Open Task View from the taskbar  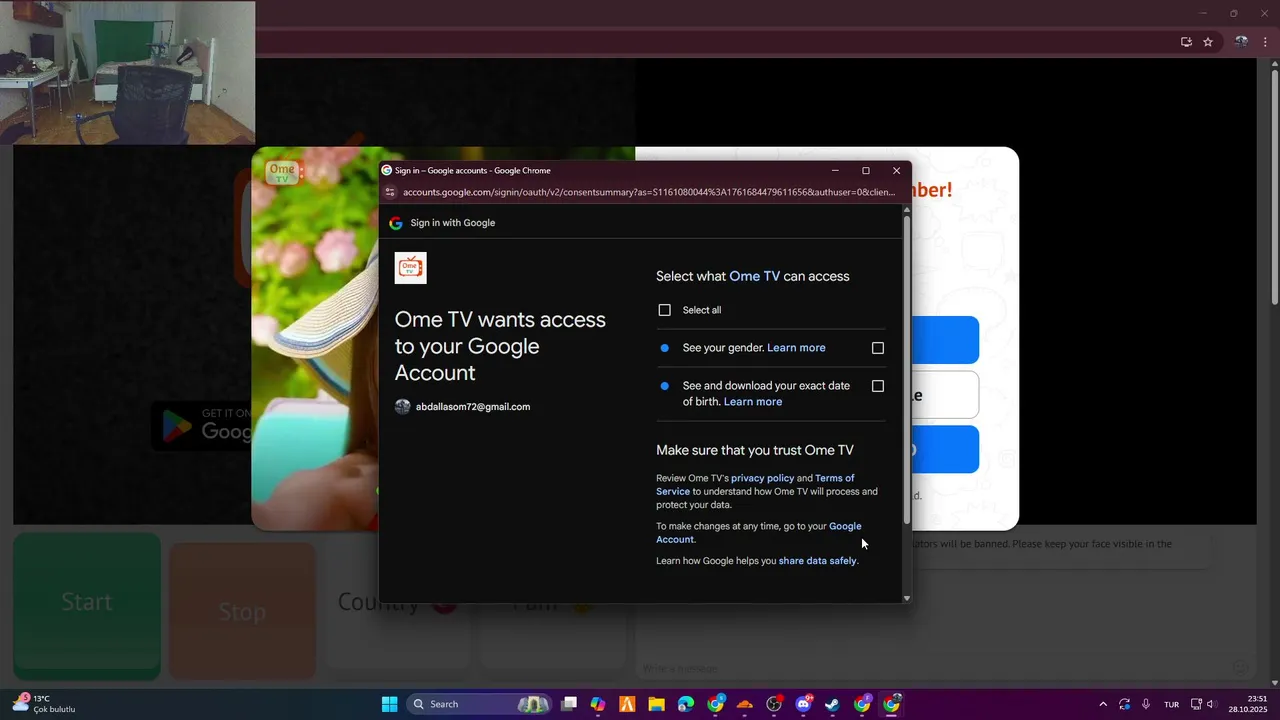(x=569, y=704)
